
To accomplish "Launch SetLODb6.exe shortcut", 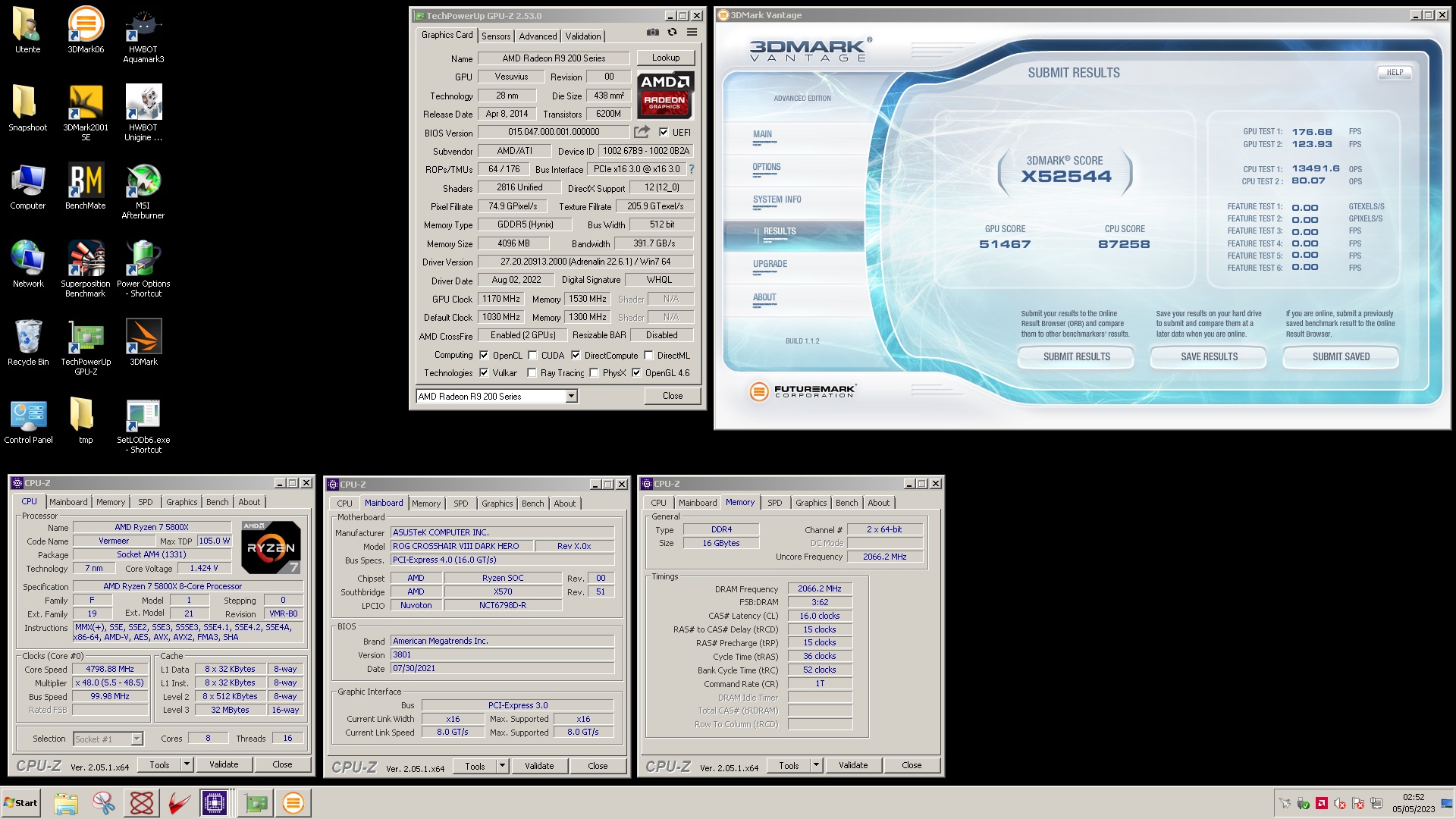I will 143,425.
